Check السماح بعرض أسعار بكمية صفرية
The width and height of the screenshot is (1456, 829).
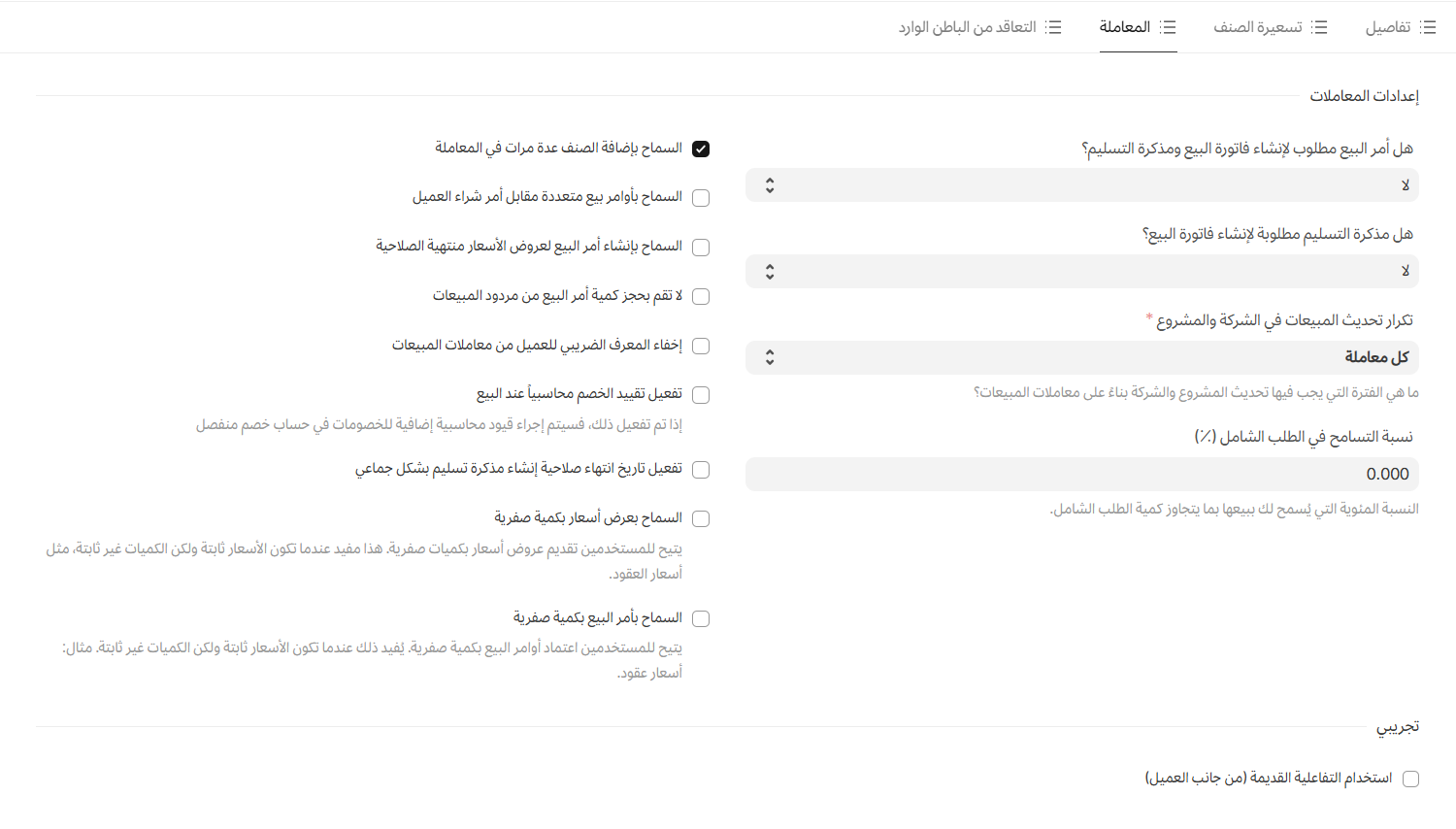701,518
